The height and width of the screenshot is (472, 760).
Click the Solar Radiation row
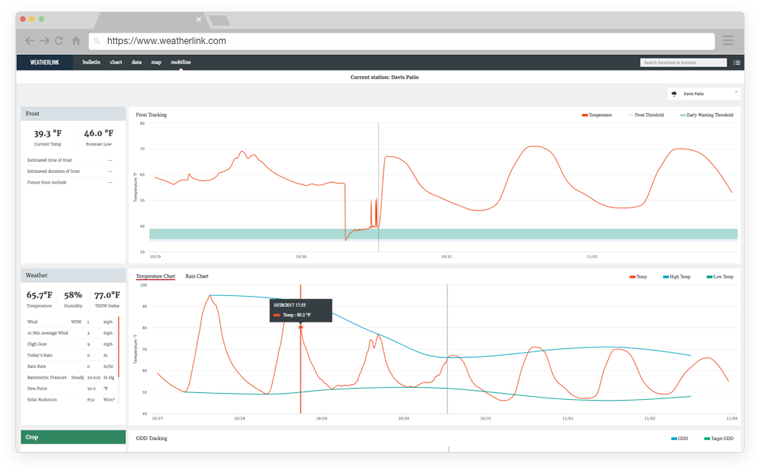click(x=70, y=400)
